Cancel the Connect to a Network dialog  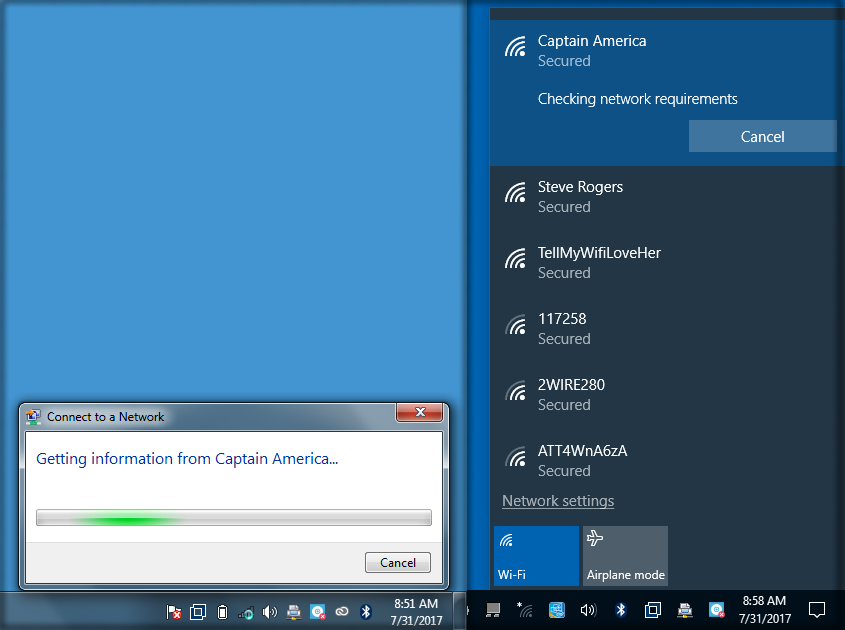(397, 562)
